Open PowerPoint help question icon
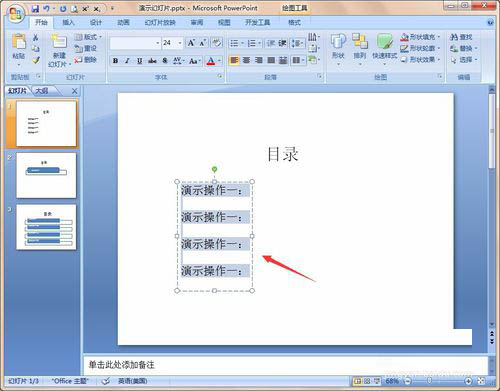500x391 pixels. point(490,22)
